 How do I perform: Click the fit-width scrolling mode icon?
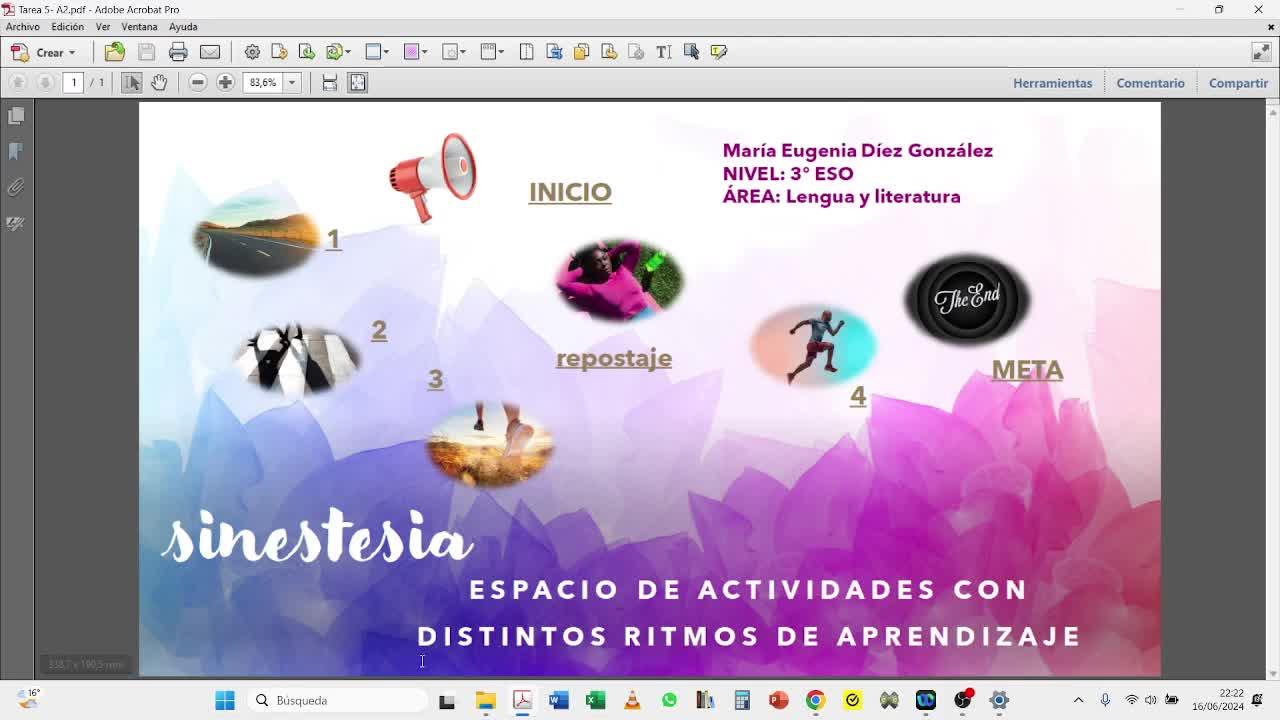329,83
